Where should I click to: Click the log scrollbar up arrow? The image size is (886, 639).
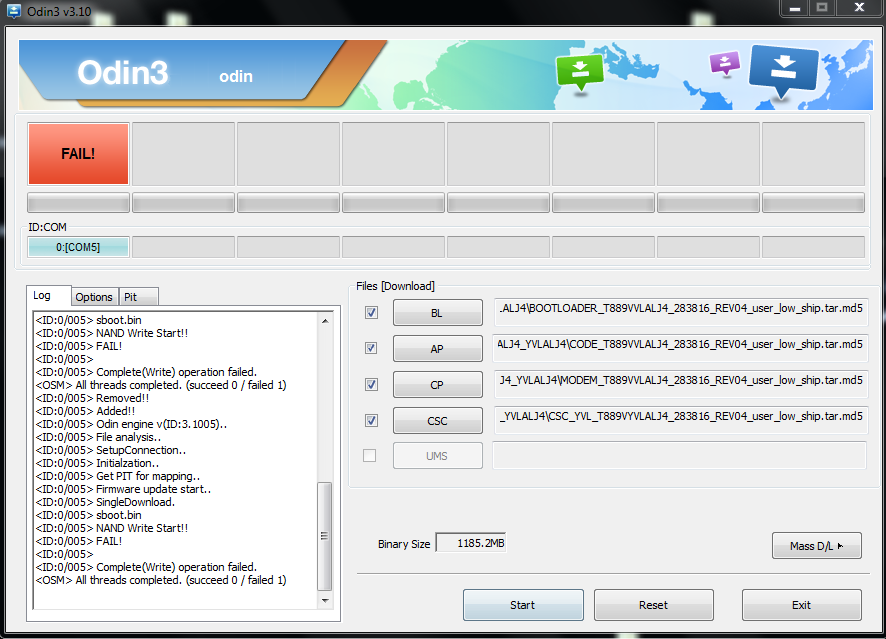325,321
